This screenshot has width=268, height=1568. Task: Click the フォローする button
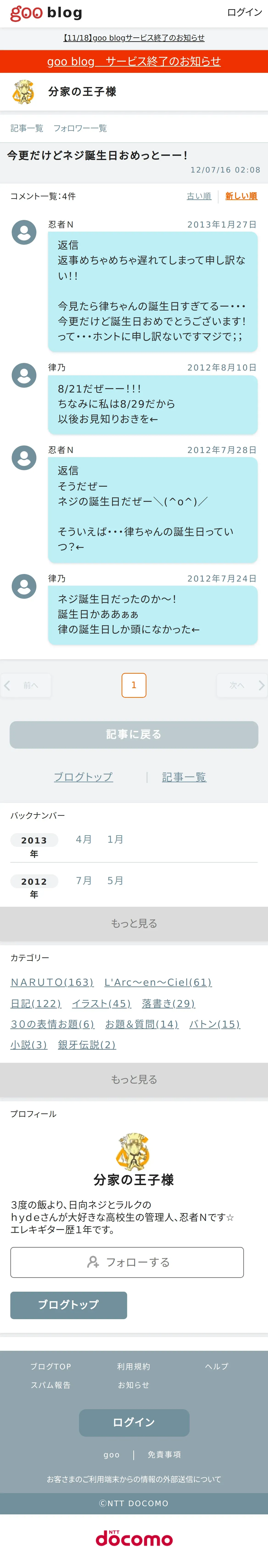click(127, 1262)
